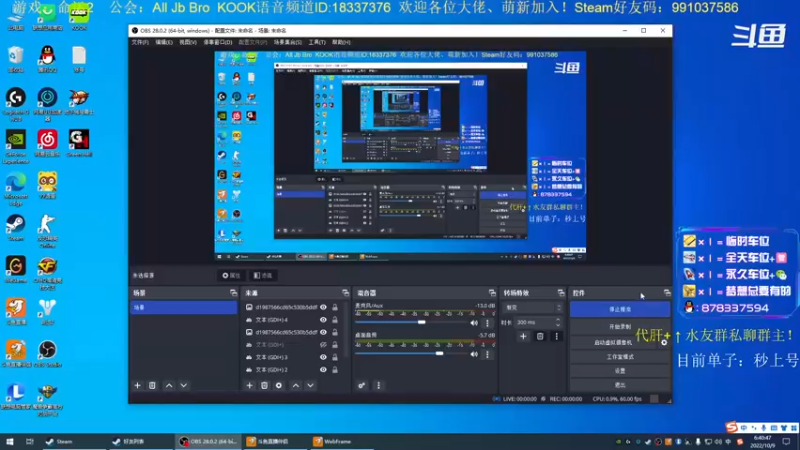Open OBS 设置 settings button
800x450 pixels.
pos(620,371)
